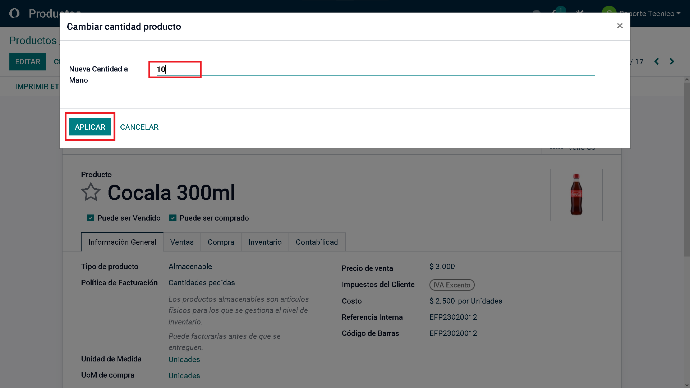Mark Cocala 300ml as favorite star
The height and width of the screenshot is (388, 690).
(x=91, y=192)
